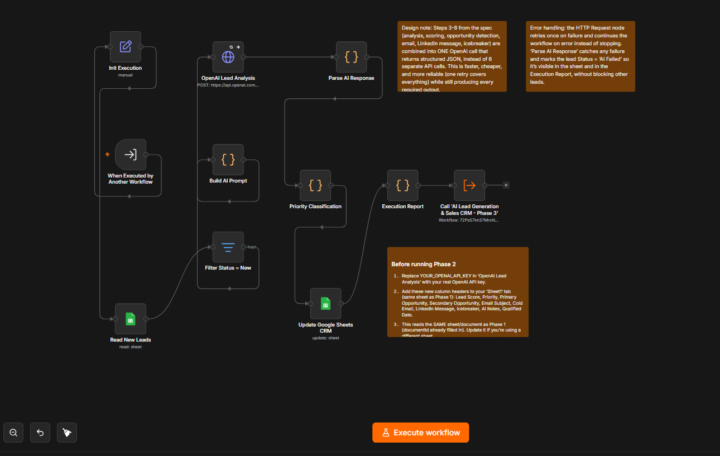
Task: Click the Kept output label on Filter node
Action: [252, 247]
